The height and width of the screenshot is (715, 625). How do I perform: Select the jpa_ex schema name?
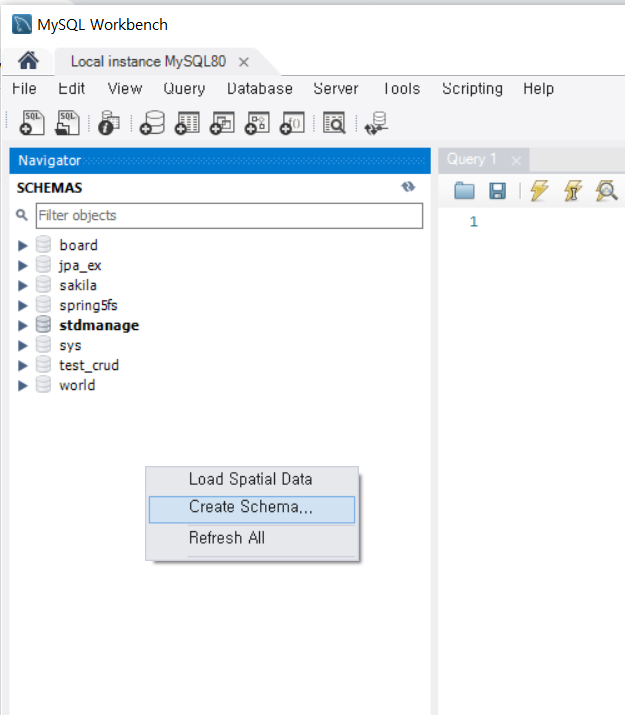[80, 266]
